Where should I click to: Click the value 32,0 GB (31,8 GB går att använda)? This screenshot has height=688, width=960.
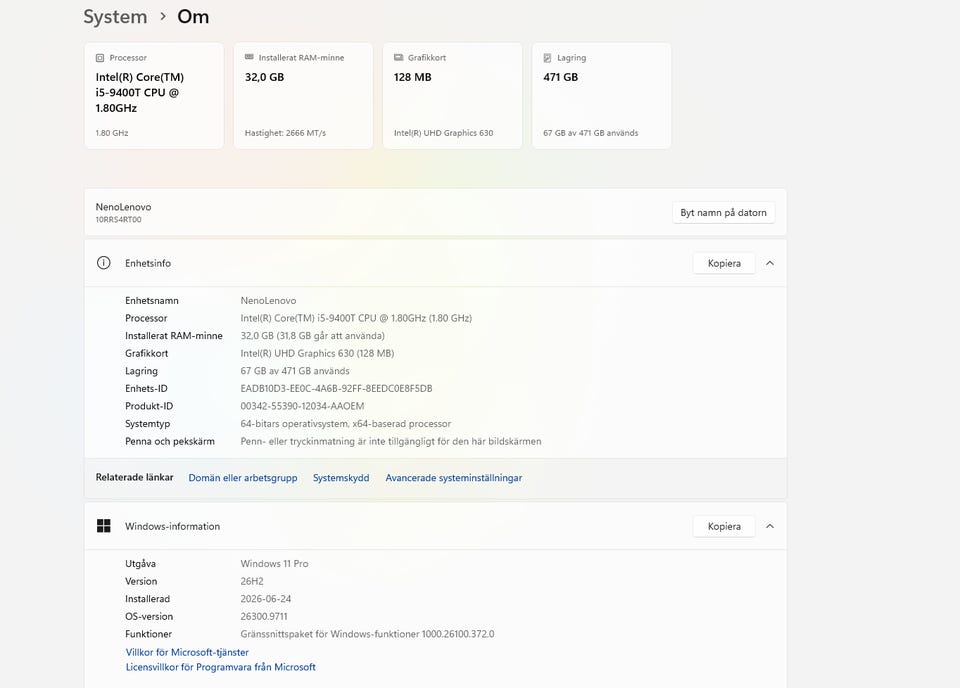pyautogui.click(x=313, y=336)
